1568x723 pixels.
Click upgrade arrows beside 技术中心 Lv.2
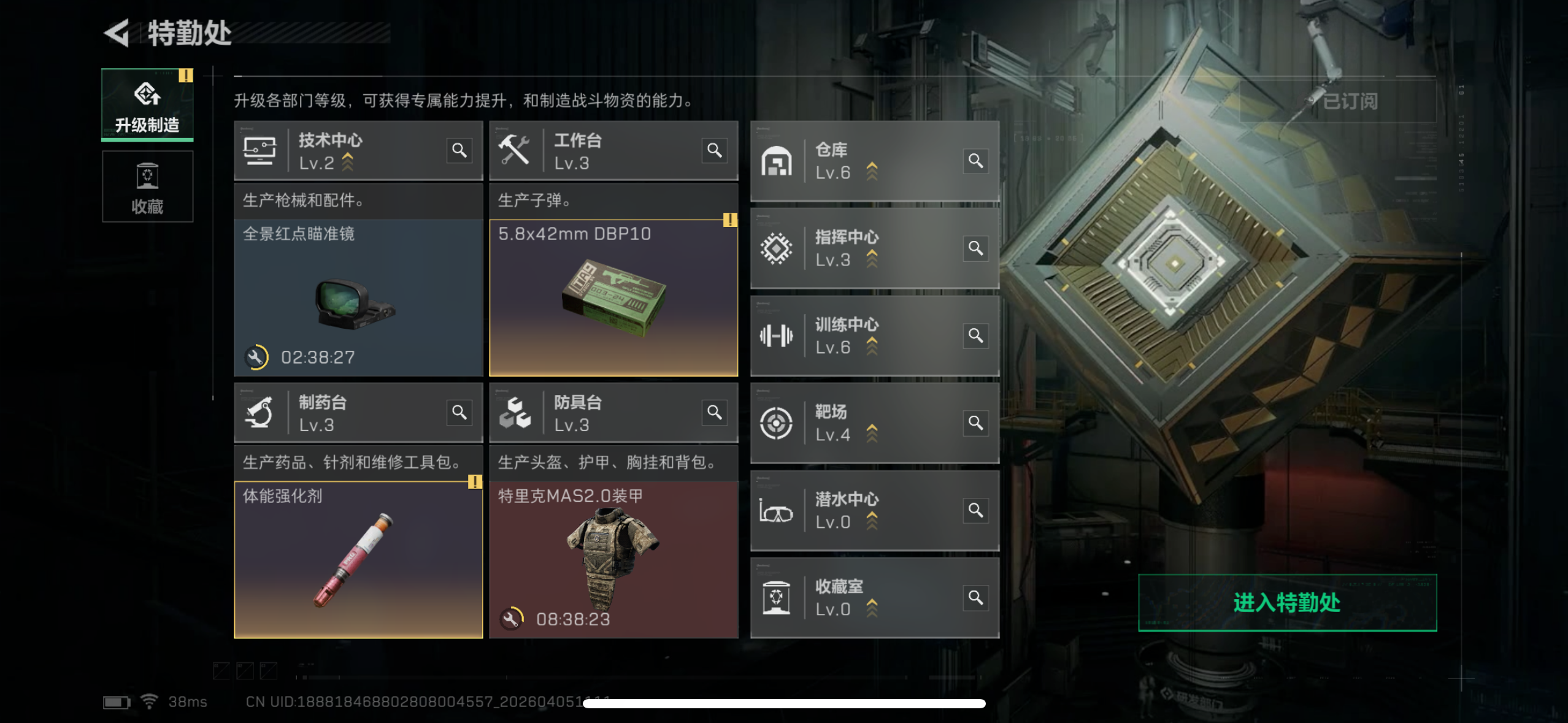tap(348, 162)
